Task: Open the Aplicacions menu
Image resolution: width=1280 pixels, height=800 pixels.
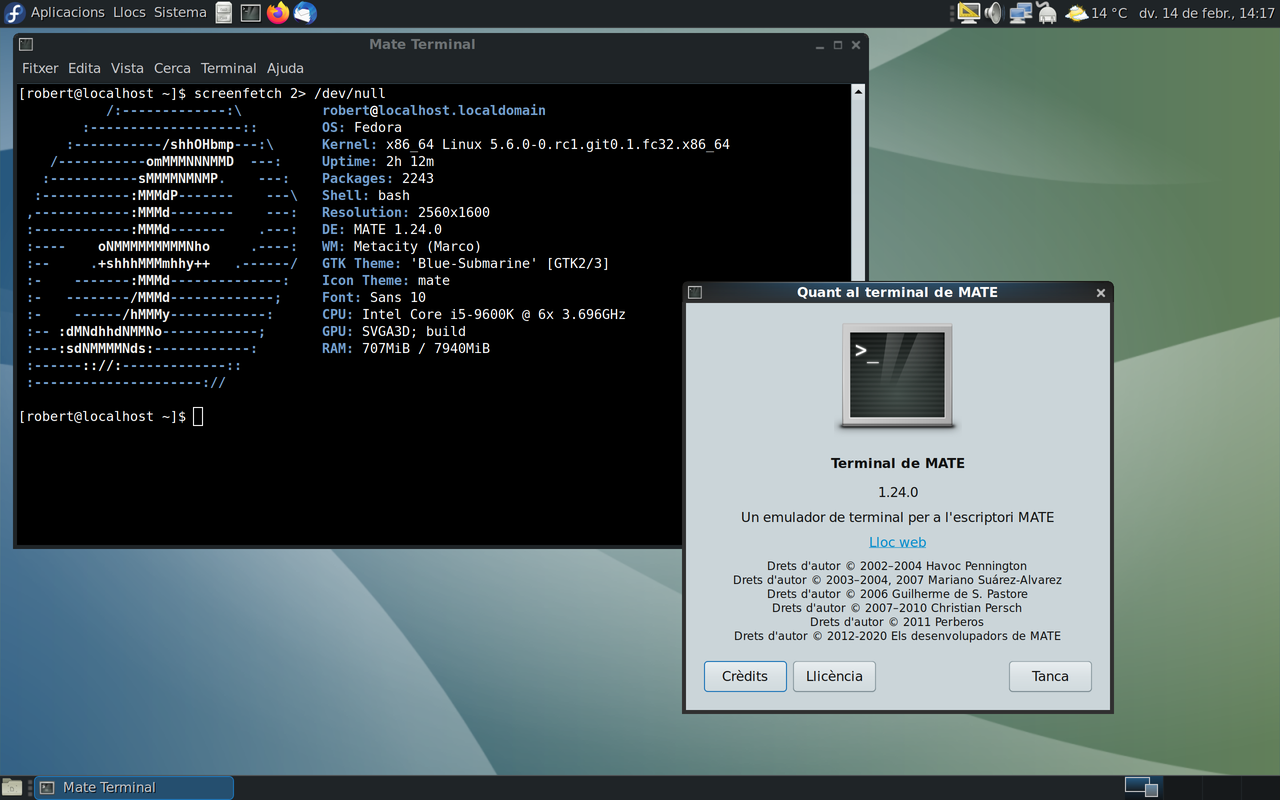Action: [x=68, y=13]
